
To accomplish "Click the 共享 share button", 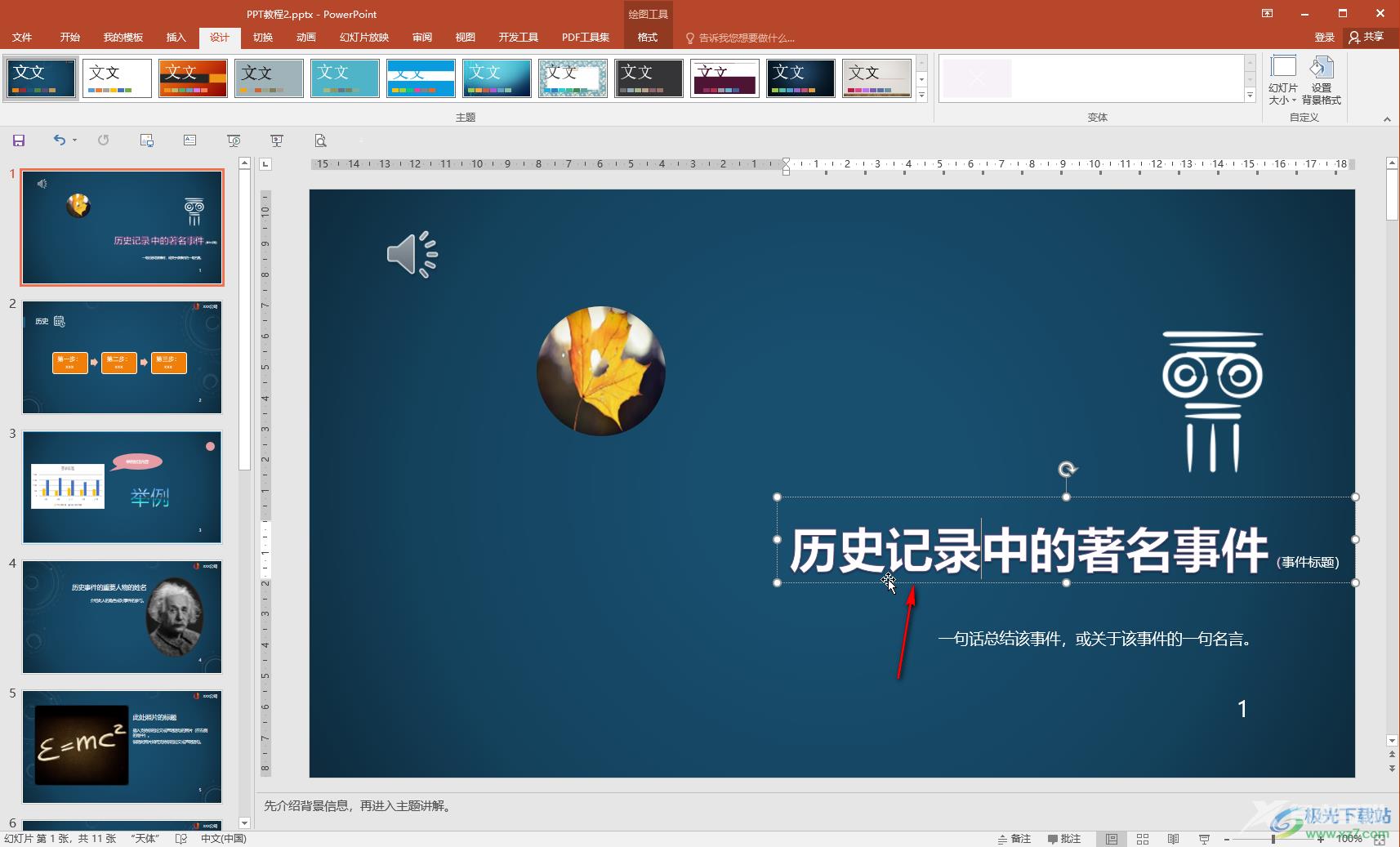I will pos(1367,38).
